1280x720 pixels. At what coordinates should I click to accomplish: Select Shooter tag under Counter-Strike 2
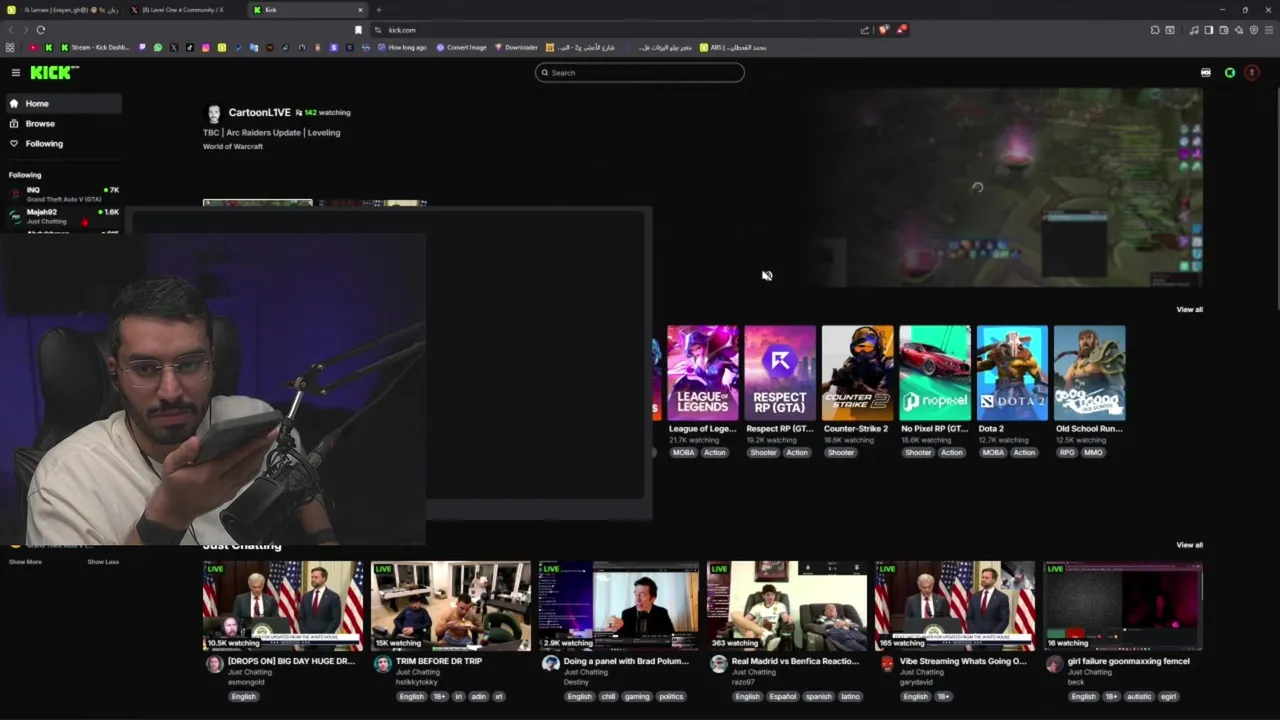(841, 453)
